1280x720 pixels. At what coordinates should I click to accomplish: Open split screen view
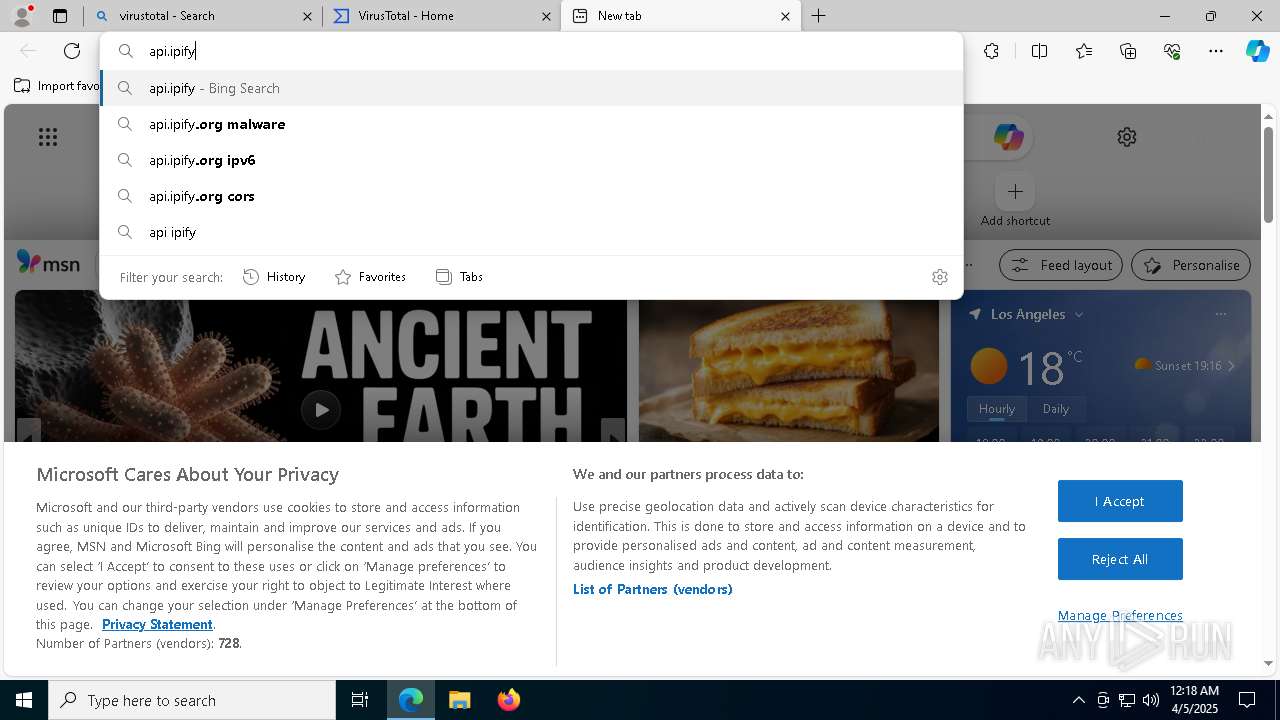[1039, 51]
